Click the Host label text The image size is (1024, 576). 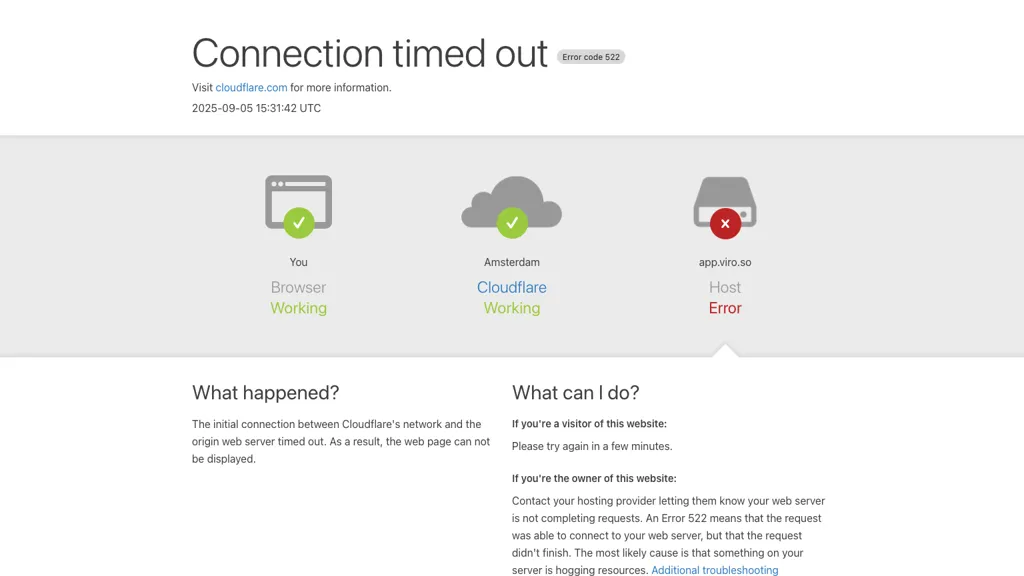click(725, 287)
